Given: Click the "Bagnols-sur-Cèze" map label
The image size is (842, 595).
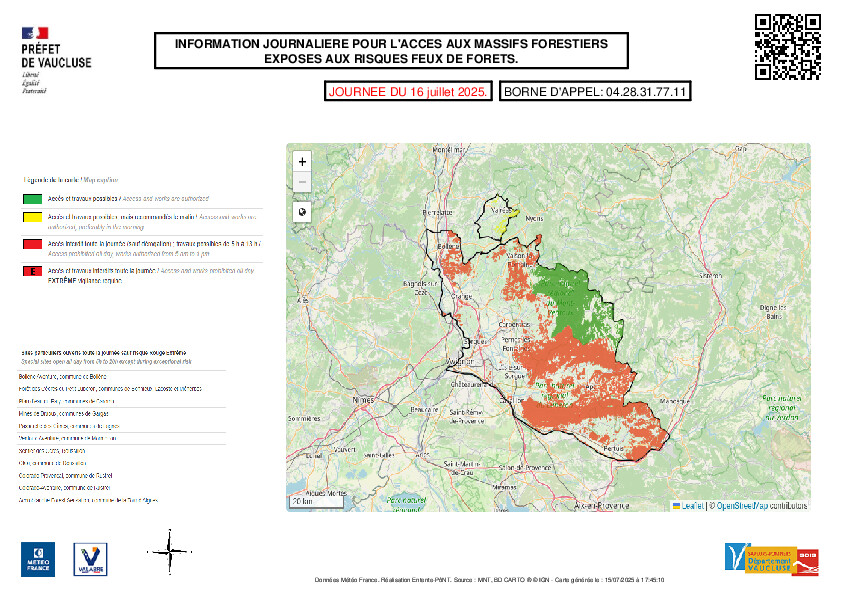Looking at the screenshot, I should tap(420, 287).
